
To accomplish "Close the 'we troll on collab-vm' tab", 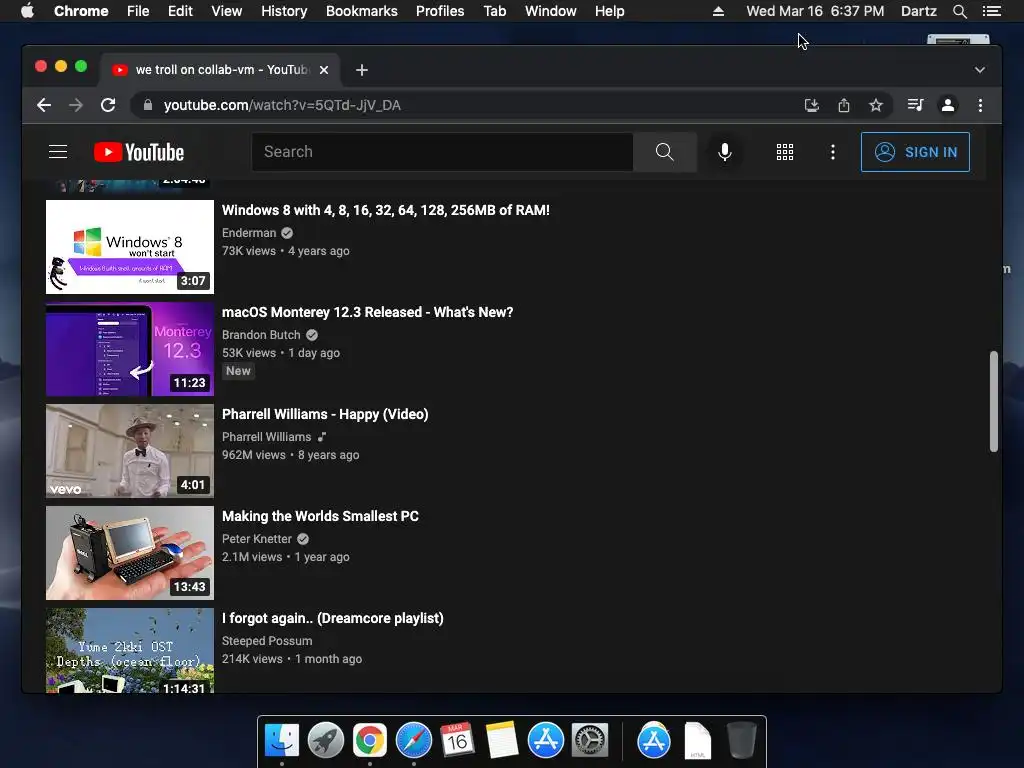I will [324, 70].
